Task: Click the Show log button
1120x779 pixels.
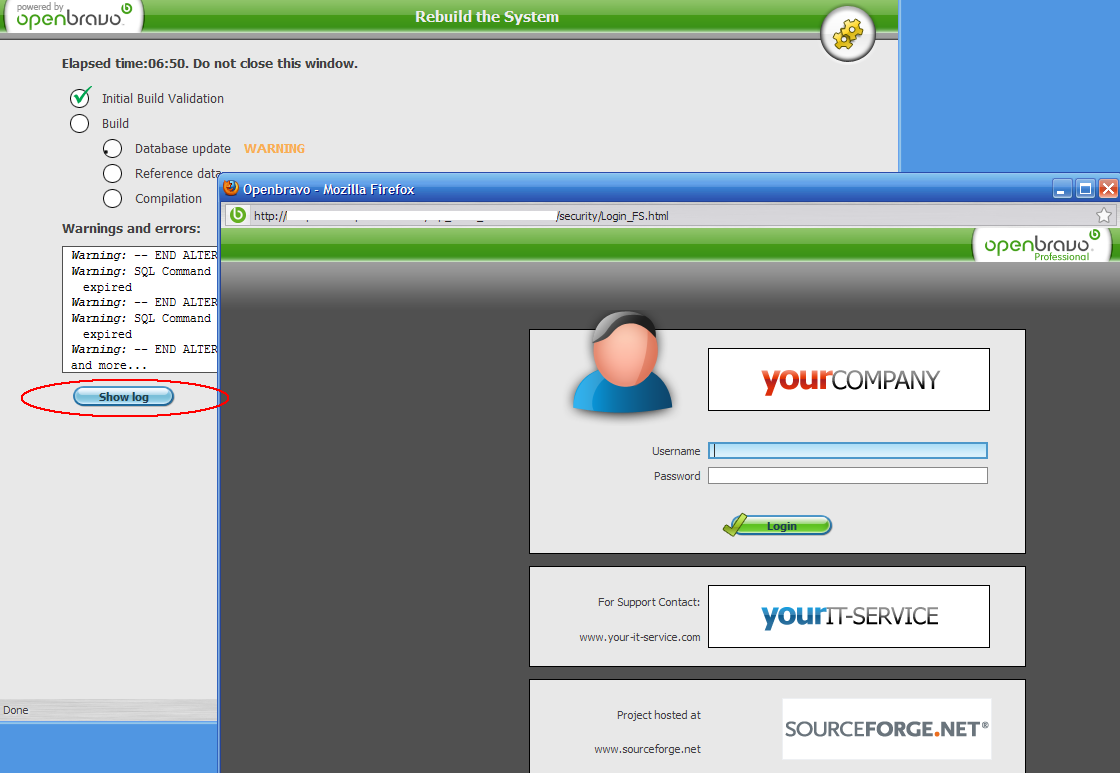Action: click(x=124, y=397)
